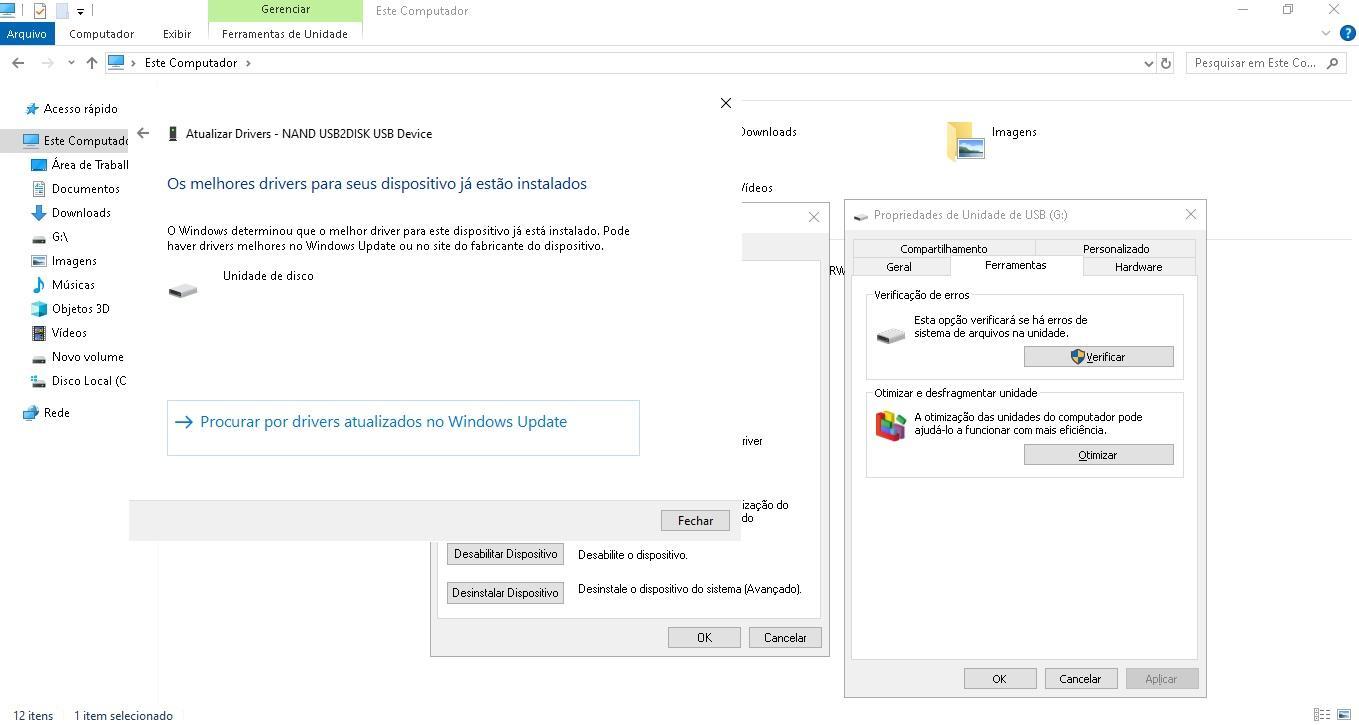Viewport: 1359px width, 725px height.
Task: Open Área de Trabalho in the sidebar
Action: coord(80,165)
